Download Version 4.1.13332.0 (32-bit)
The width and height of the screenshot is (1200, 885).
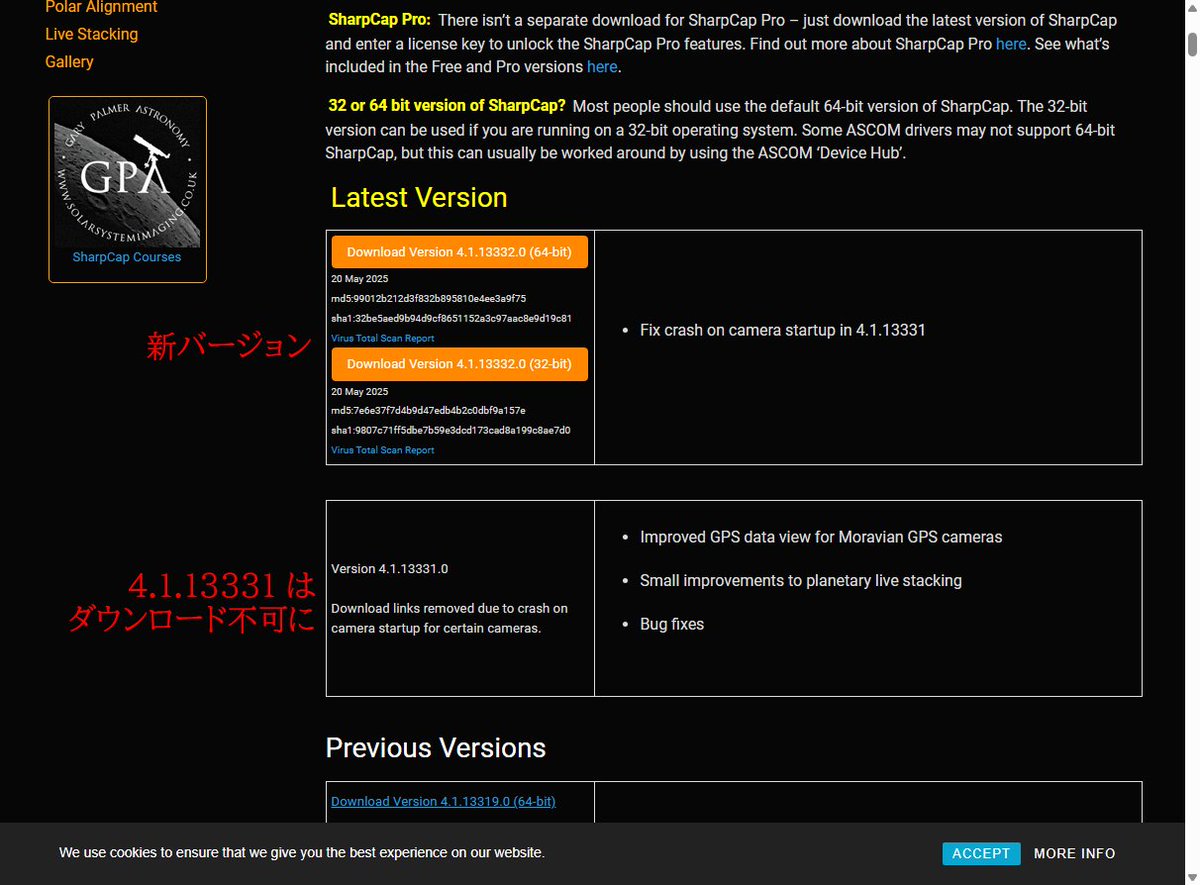click(x=459, y=364)
